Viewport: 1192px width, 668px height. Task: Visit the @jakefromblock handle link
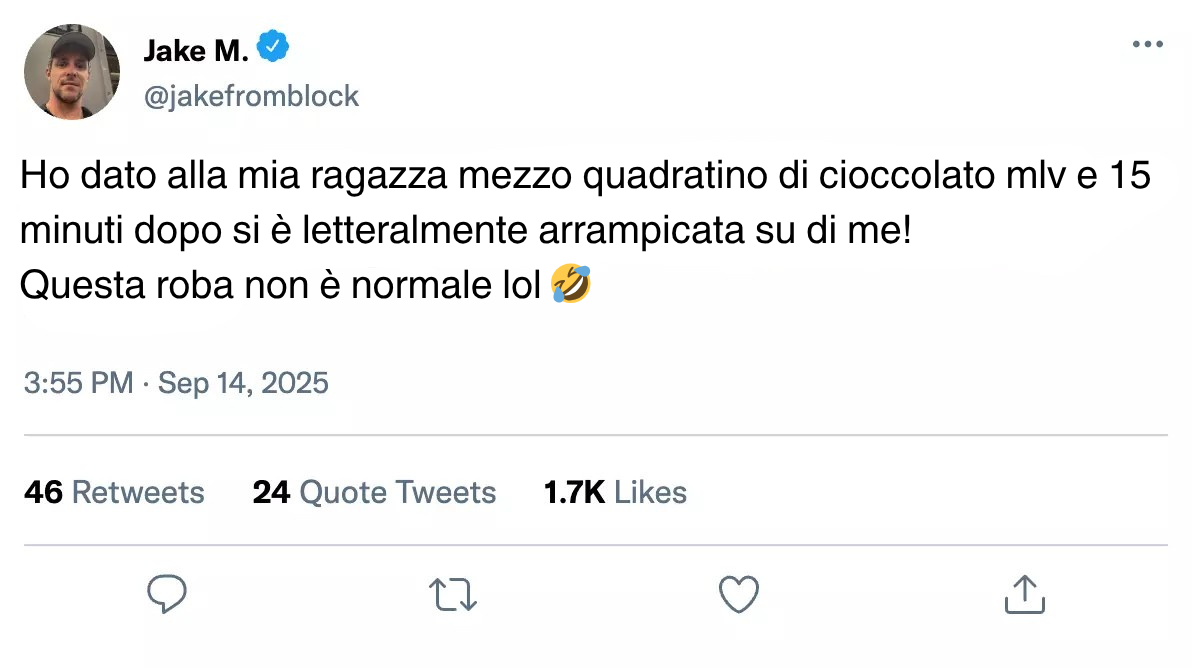tap(251, 96)
